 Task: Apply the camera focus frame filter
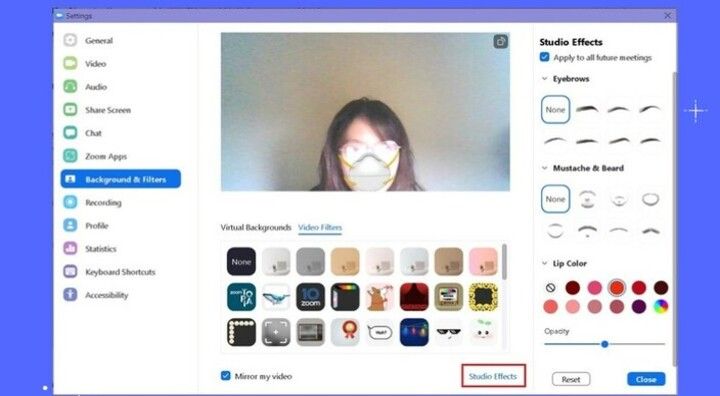[276, 332]
